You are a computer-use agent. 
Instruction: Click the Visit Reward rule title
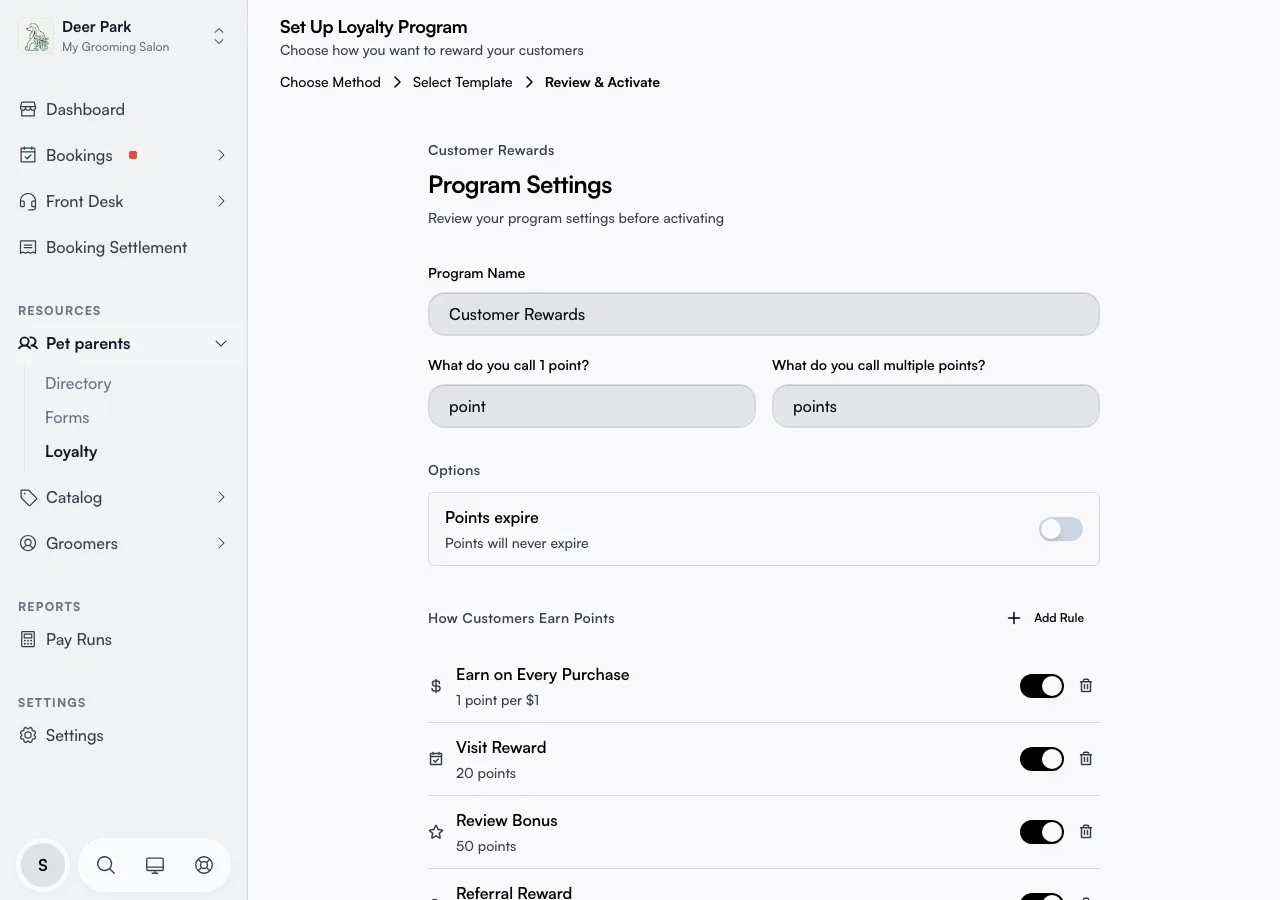(x=501, y=747)
